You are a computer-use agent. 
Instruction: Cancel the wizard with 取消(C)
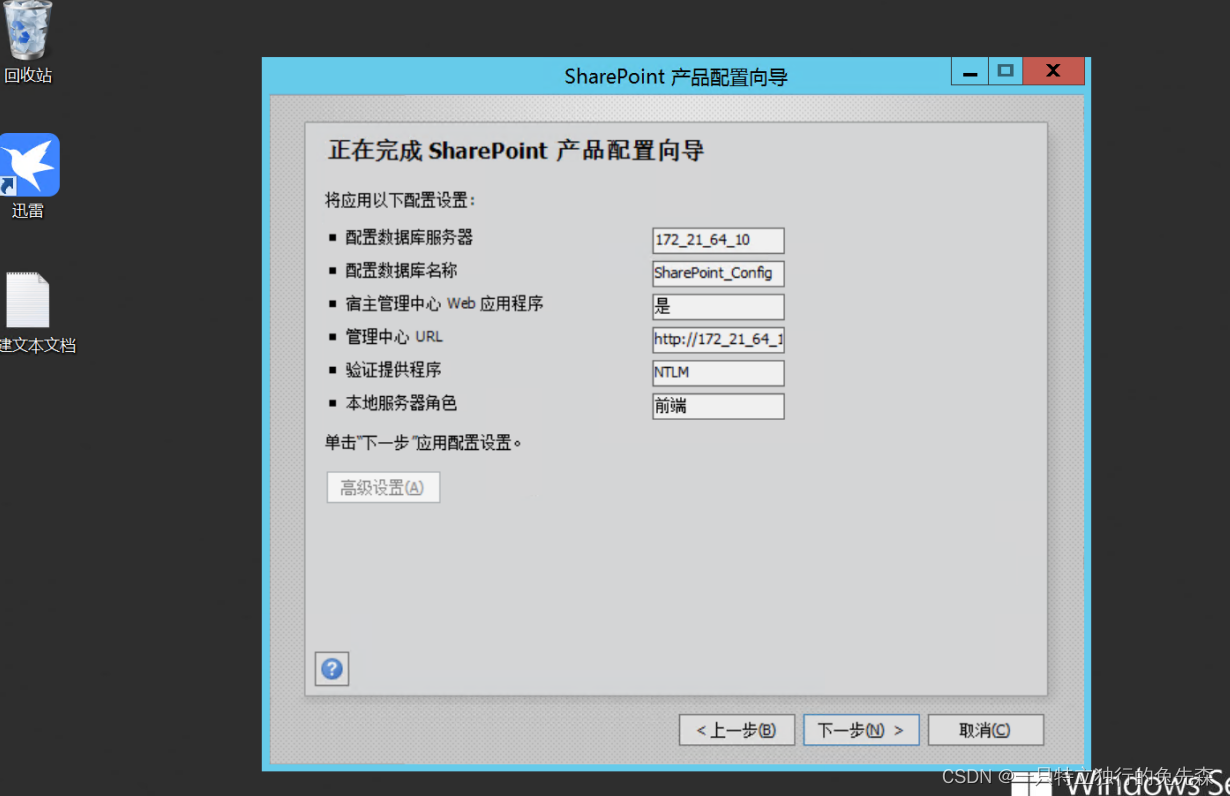tap(985, 730)
